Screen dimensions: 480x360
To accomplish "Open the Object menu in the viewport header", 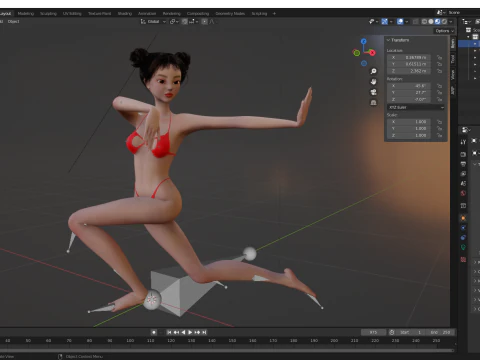I will 14,22.
